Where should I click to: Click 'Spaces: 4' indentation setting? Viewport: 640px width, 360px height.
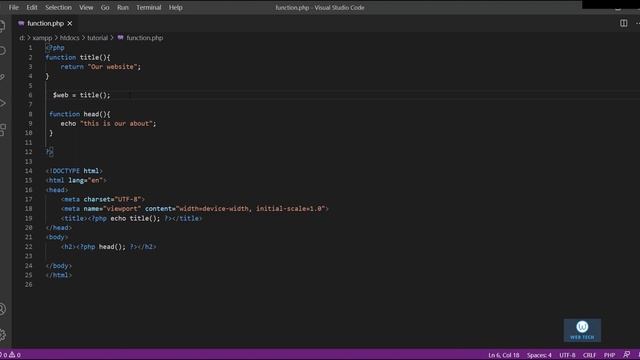point(539,355)
